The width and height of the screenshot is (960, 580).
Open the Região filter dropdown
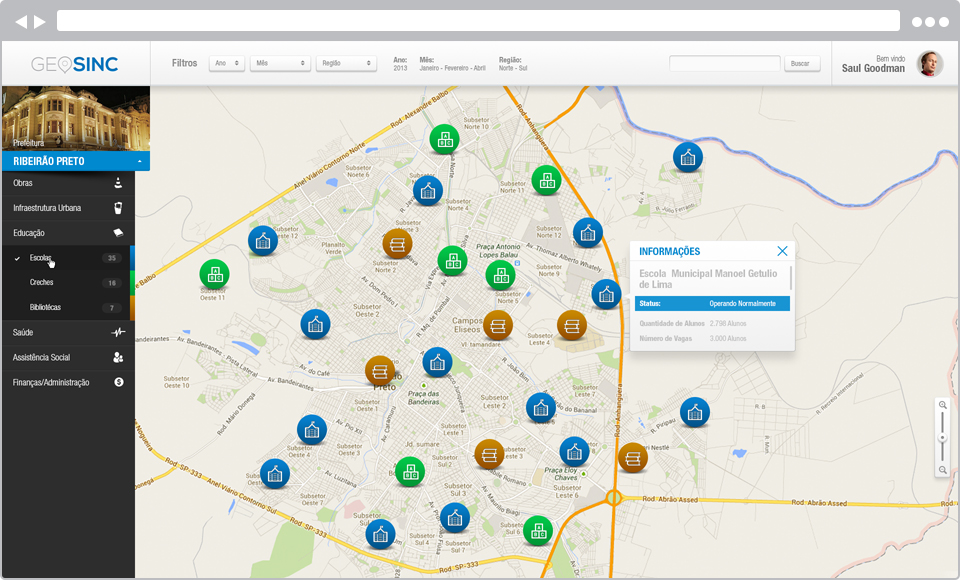click(x=346, y=63)
